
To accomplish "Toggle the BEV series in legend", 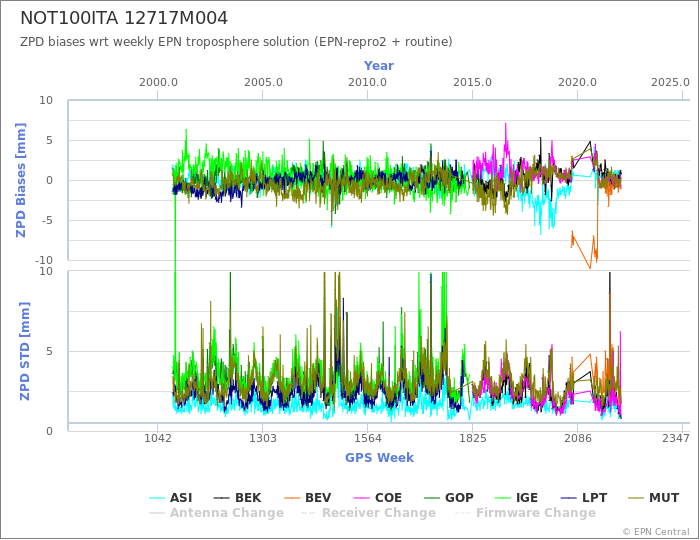I will click(x=308, y=498).
